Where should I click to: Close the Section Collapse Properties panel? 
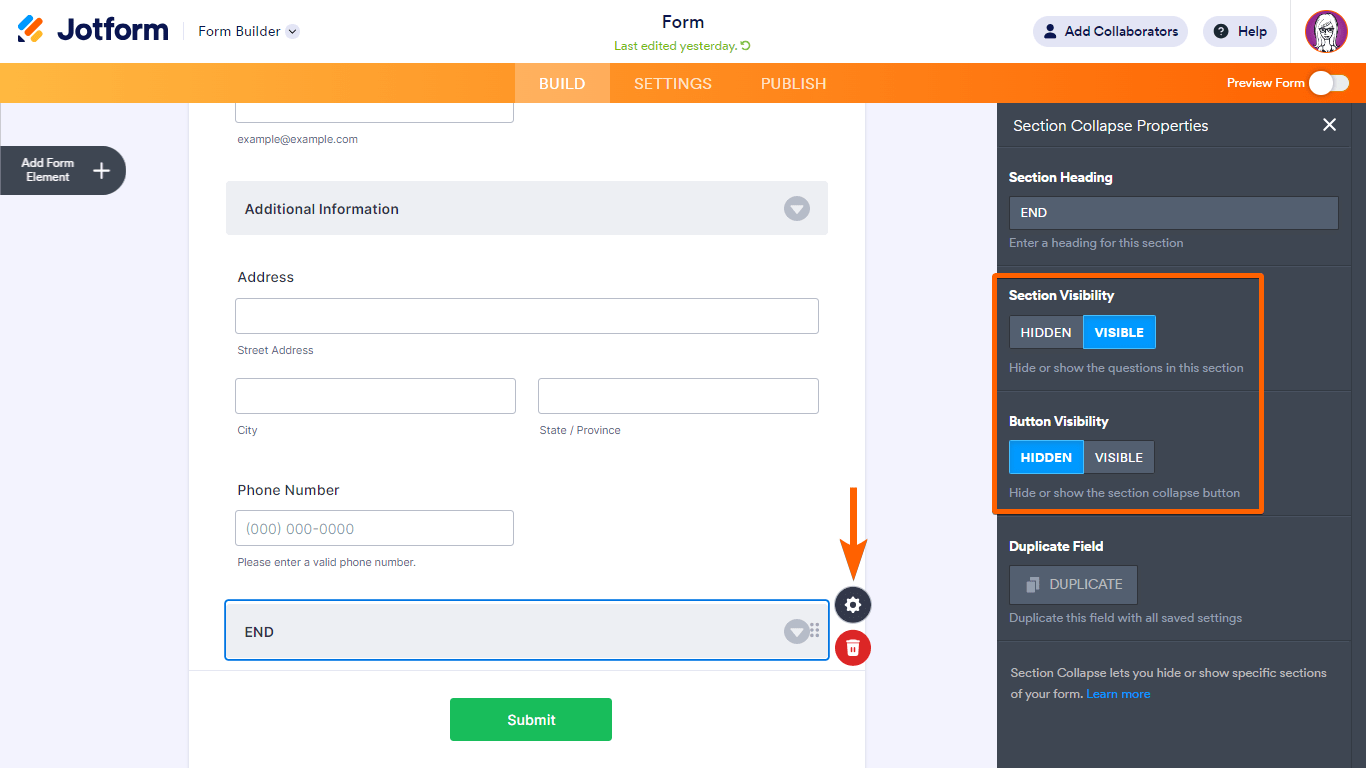1329,125
